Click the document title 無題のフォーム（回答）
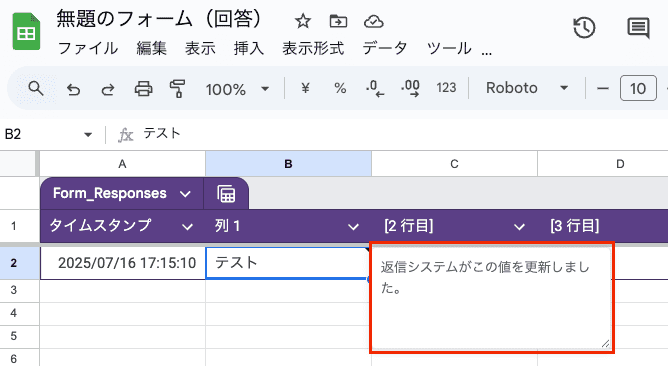The image size is (668, 366). point(160,19)
